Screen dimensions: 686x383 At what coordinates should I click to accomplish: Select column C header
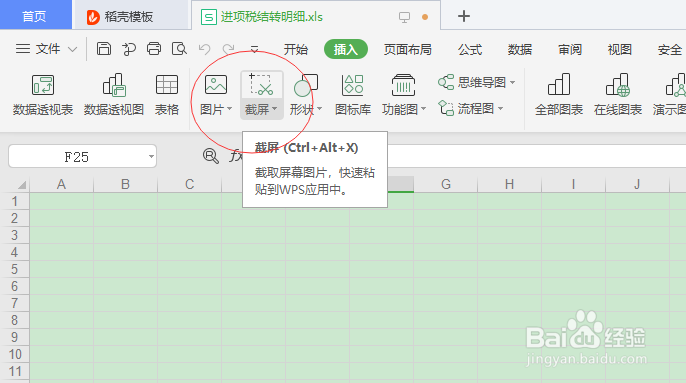189,184
